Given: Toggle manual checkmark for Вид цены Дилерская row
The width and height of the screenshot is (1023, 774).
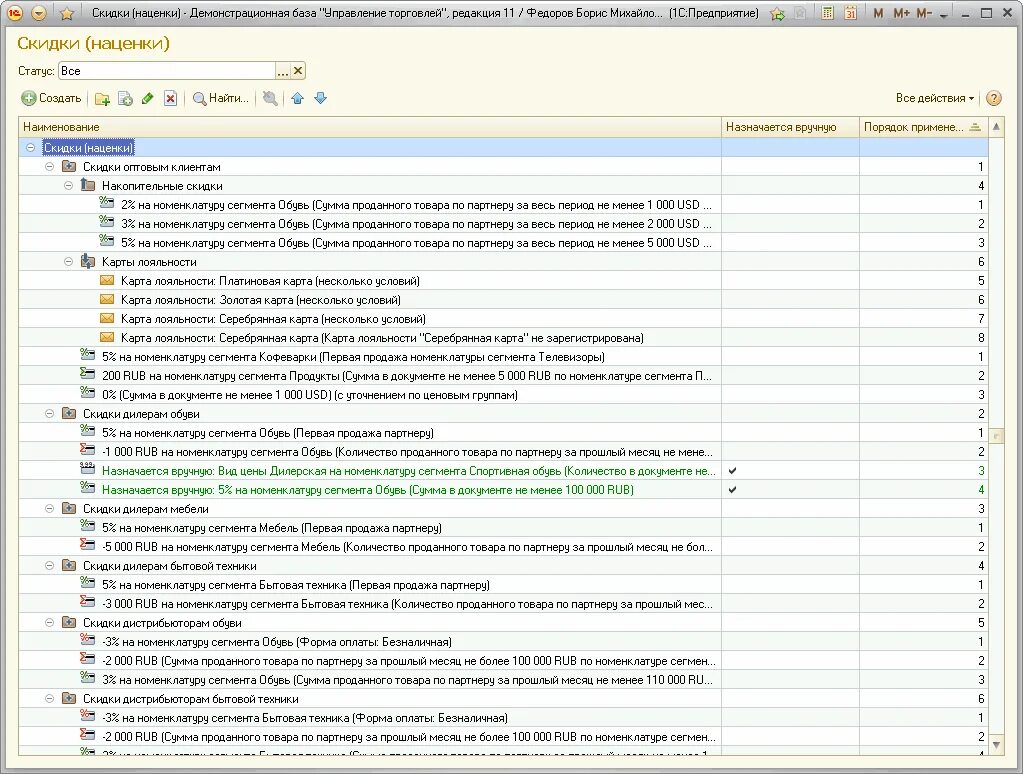Looking at the screenshot, I should (733, 471).
